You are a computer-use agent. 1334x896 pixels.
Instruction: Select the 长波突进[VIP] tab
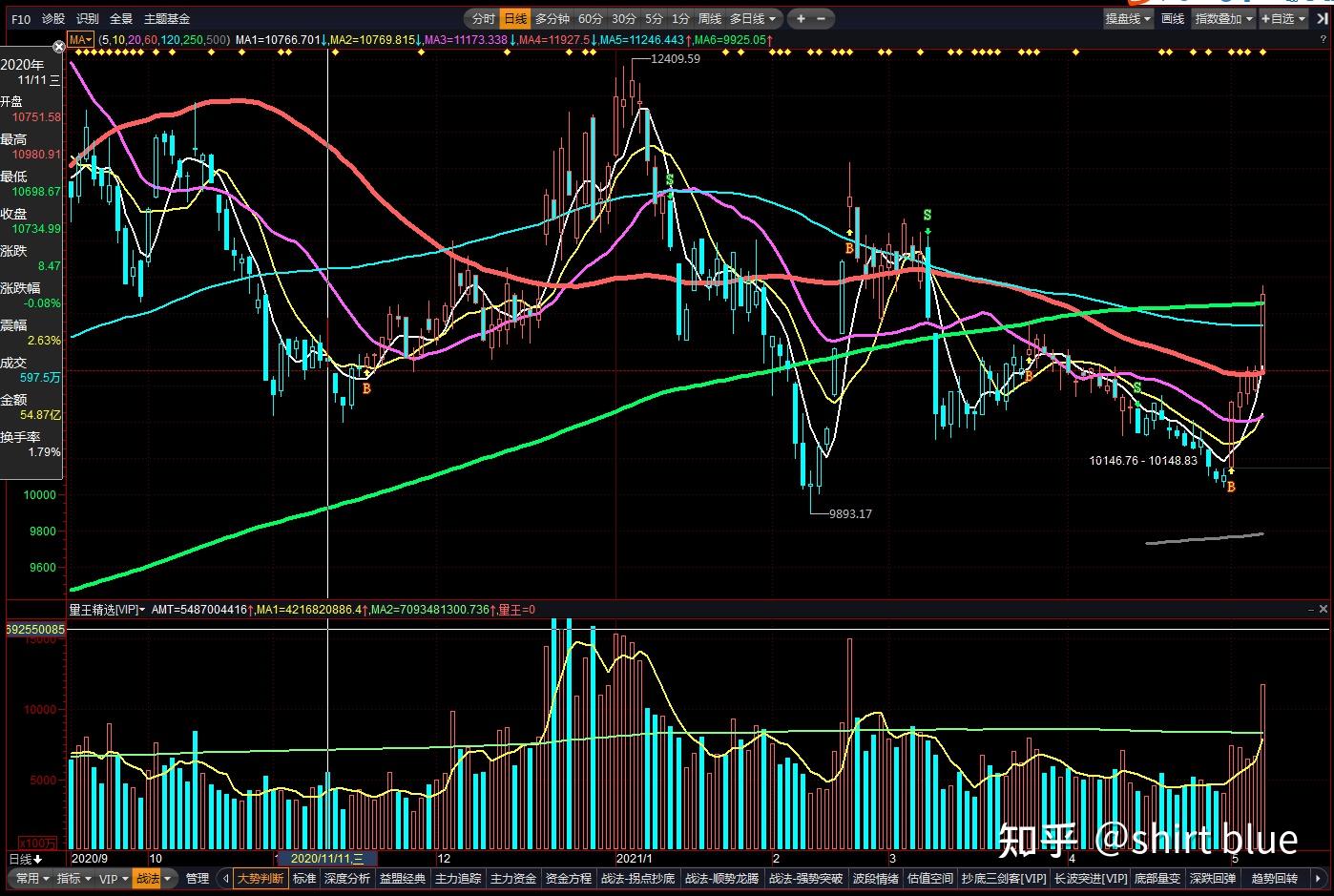[x=1090, y=879]
